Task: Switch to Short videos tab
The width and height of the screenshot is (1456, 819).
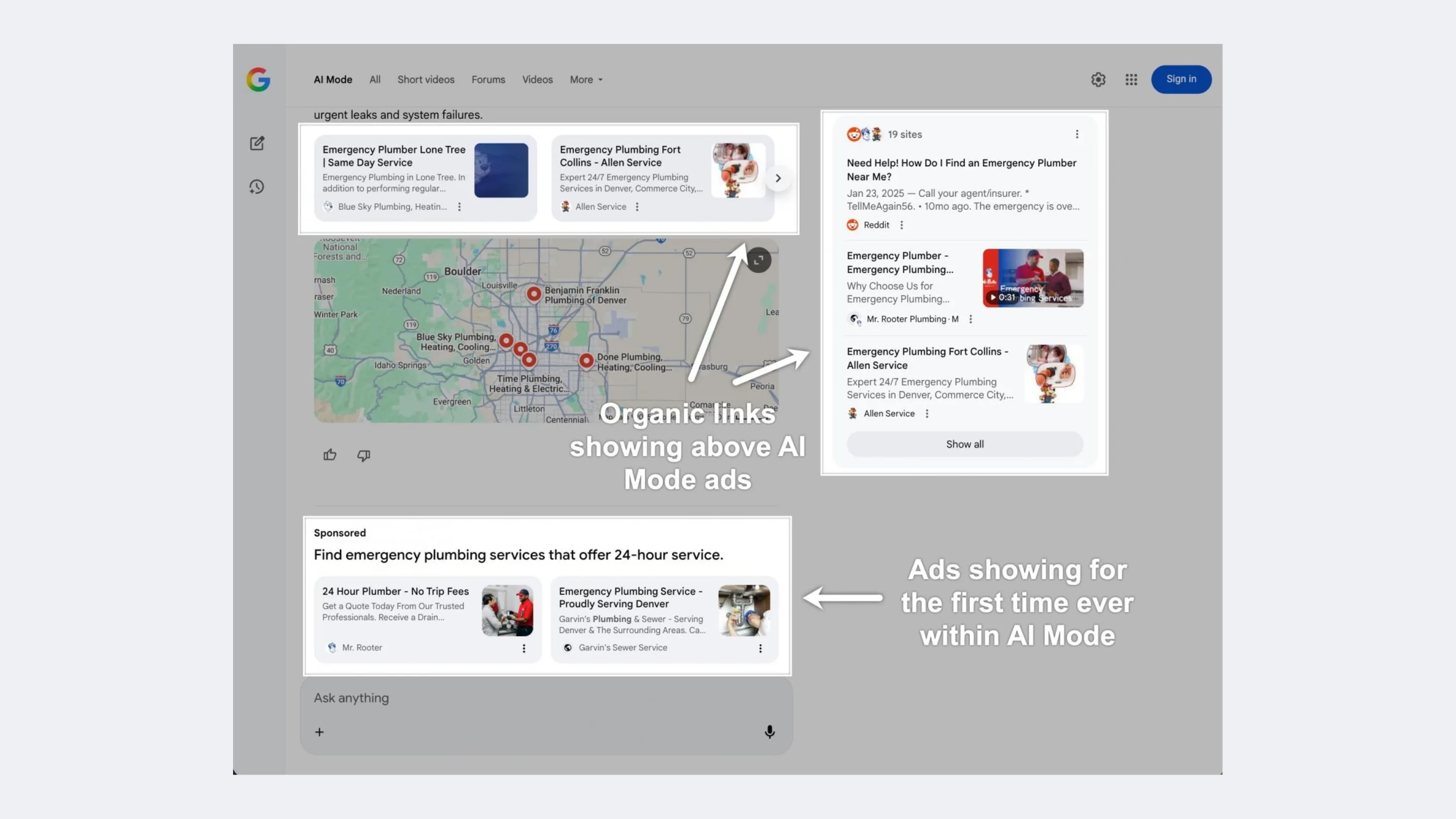Action: (426, 80)
